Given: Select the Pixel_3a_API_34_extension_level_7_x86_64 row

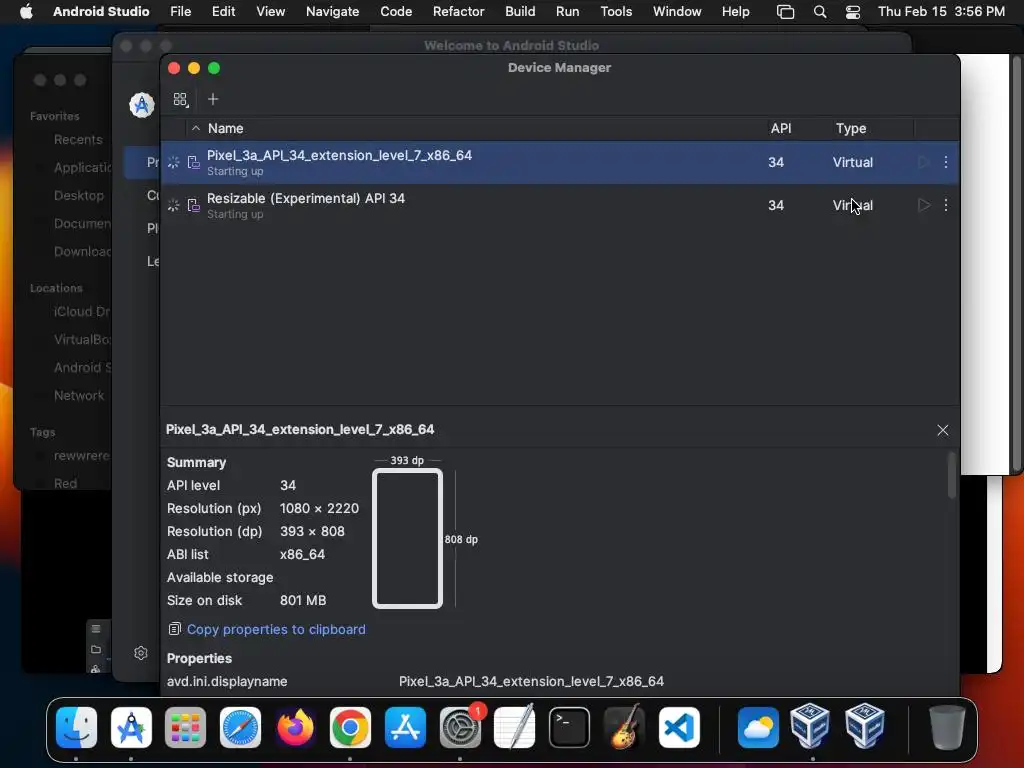Looking at the screenshot, I should [x=560, y=162].
